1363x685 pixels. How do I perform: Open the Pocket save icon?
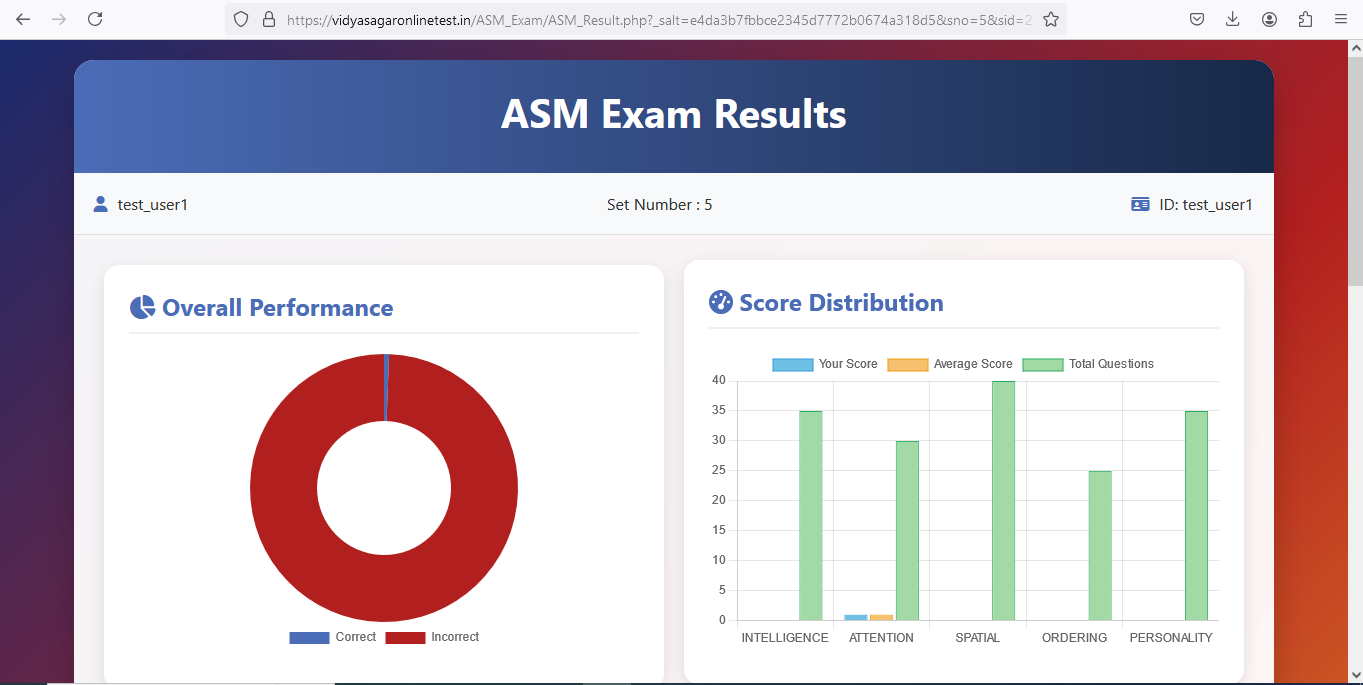(1196, 19)
